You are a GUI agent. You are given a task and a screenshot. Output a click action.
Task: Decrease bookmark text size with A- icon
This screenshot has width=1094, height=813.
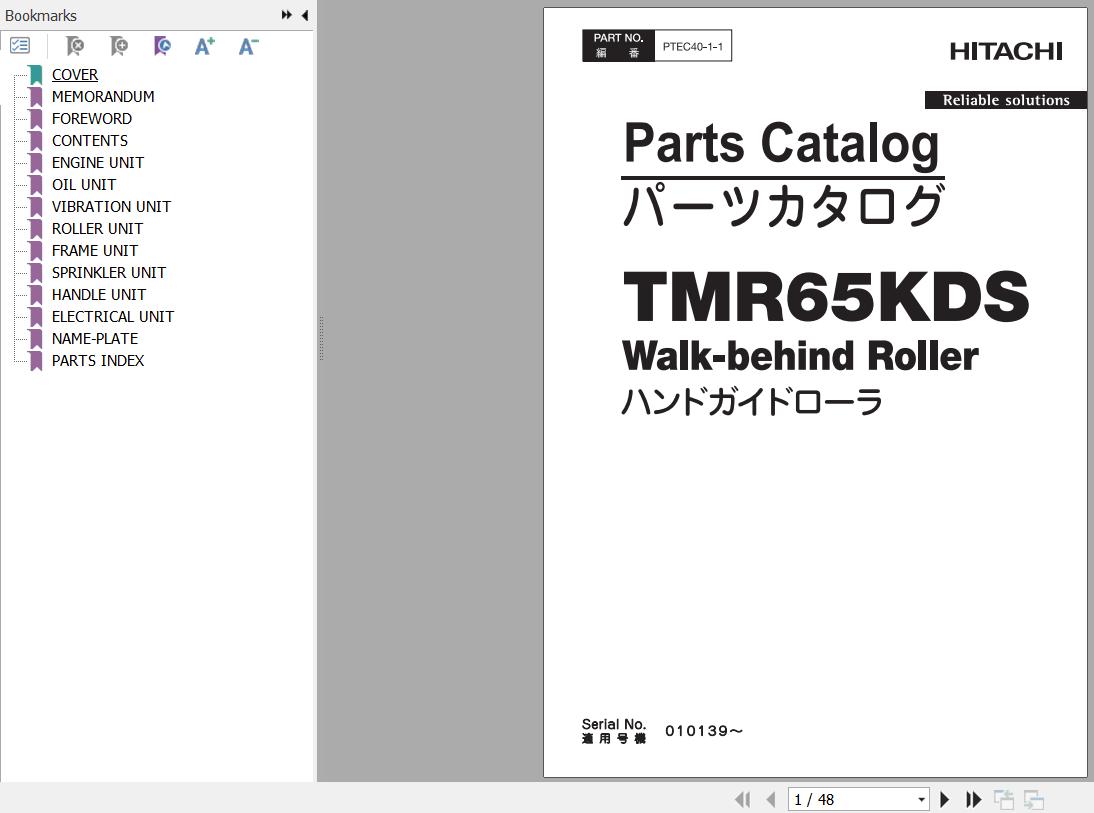point(248,46)
